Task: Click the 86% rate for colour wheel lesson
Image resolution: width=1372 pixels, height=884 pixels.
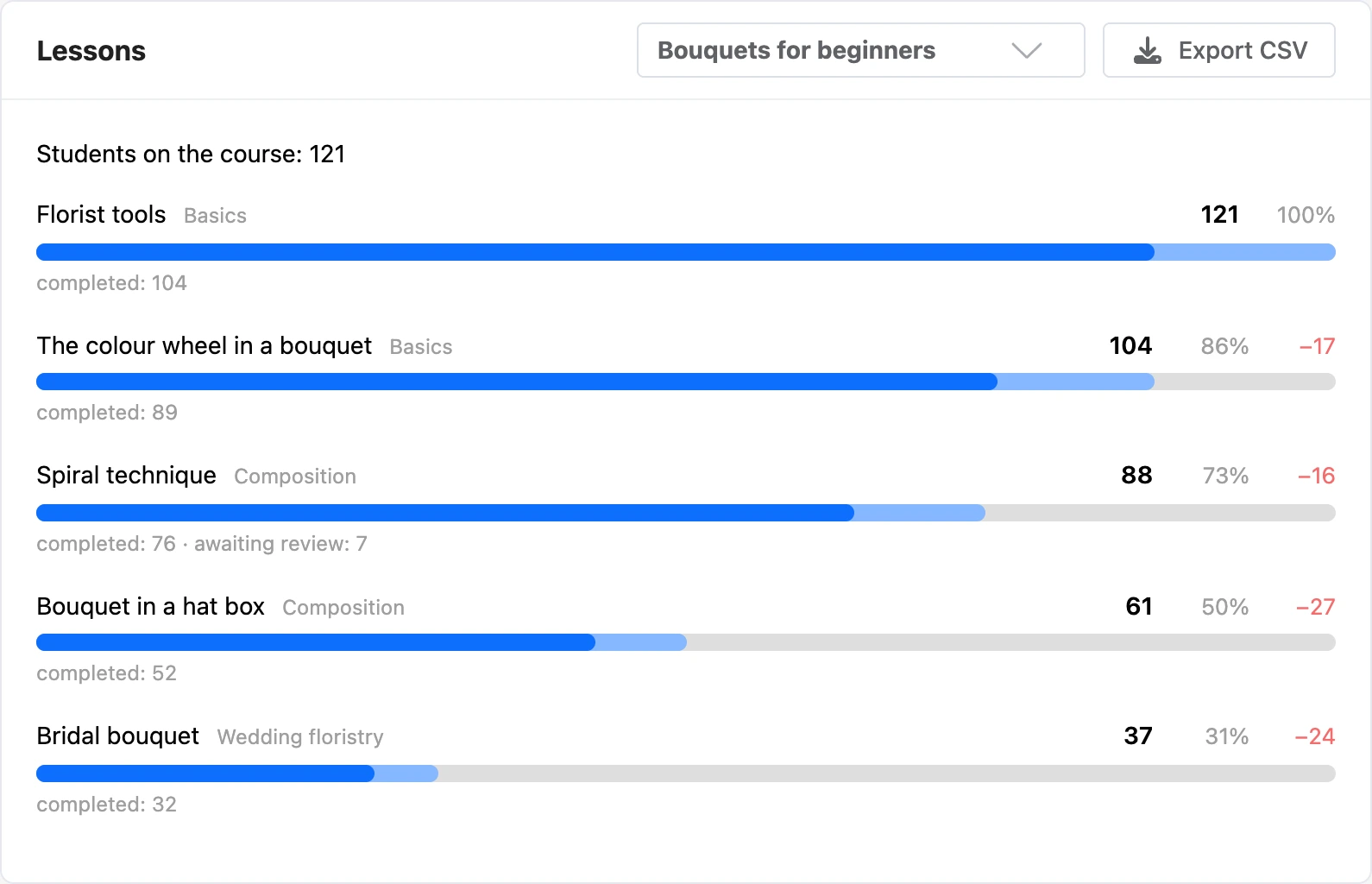Action: tap(1225, 346)
